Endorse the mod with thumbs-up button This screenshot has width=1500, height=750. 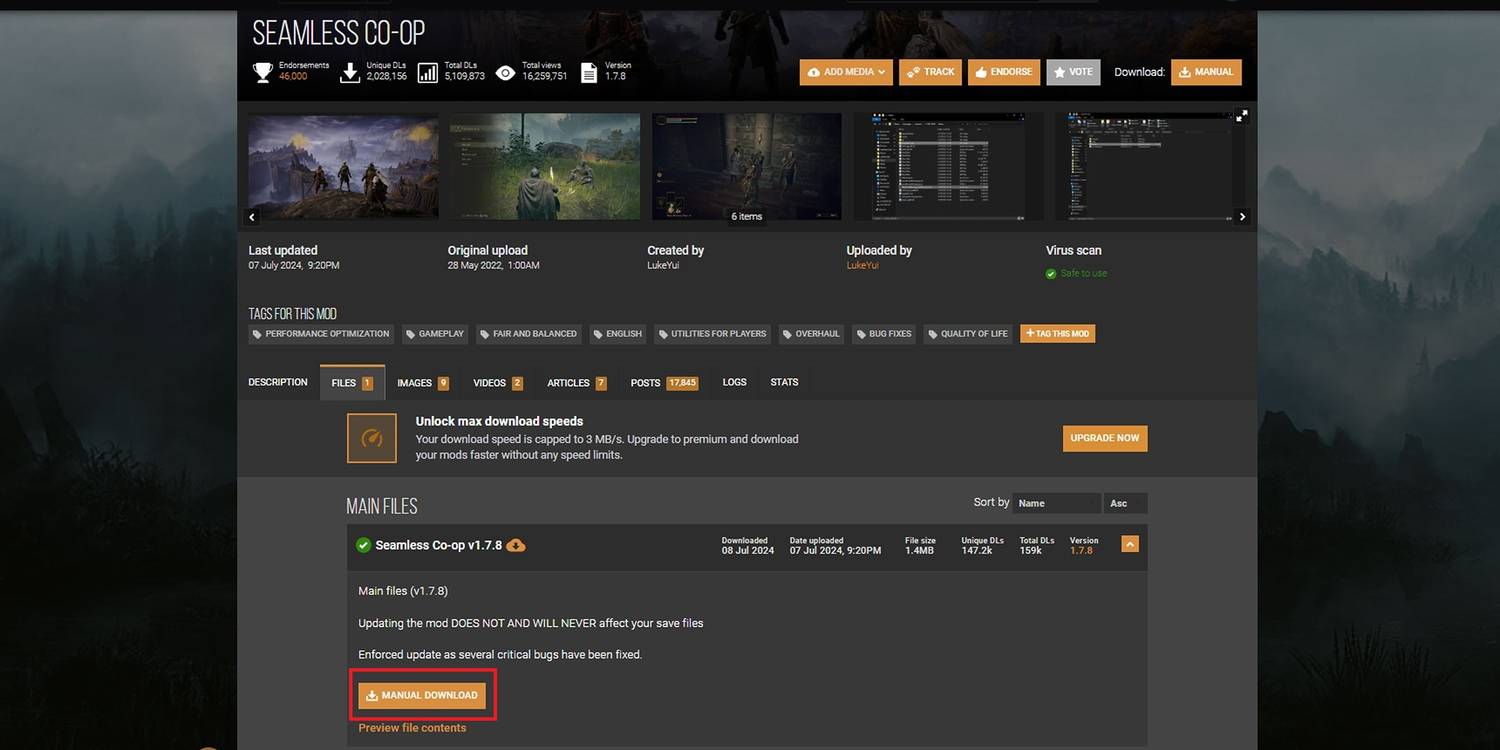click(x=1003, y=72)
